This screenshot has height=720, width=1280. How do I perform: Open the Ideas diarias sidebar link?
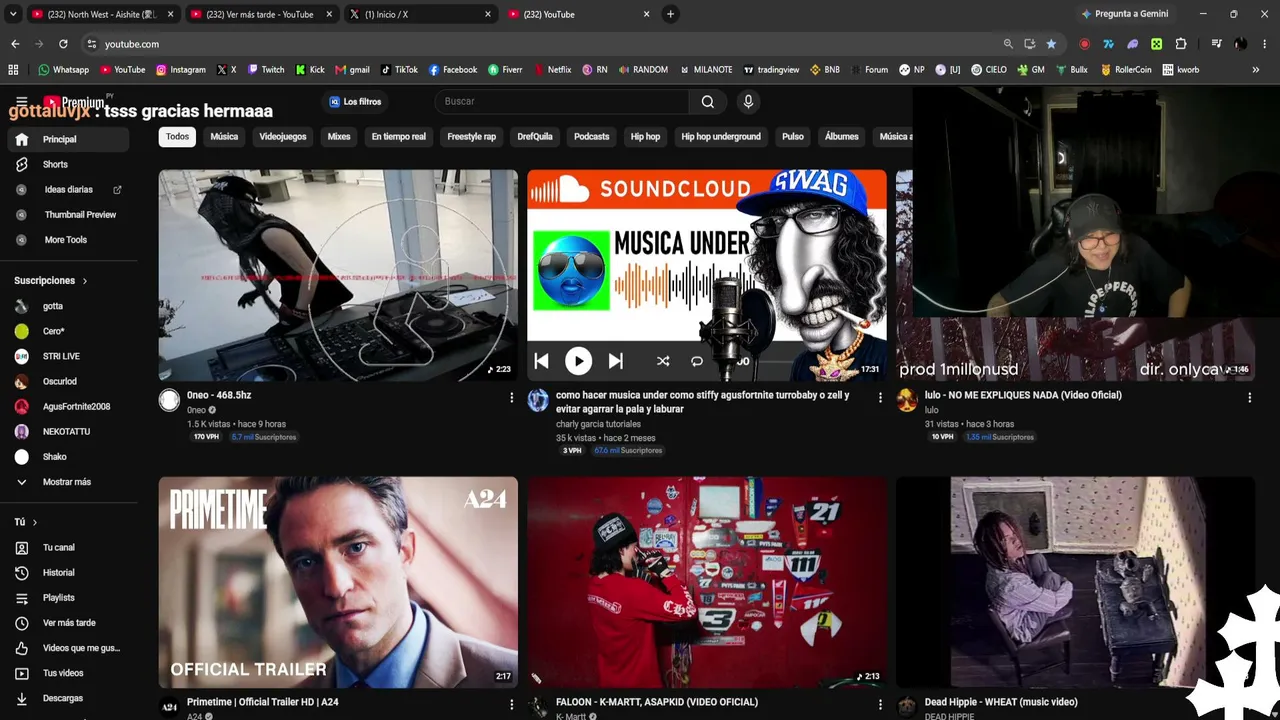[68, 189]
